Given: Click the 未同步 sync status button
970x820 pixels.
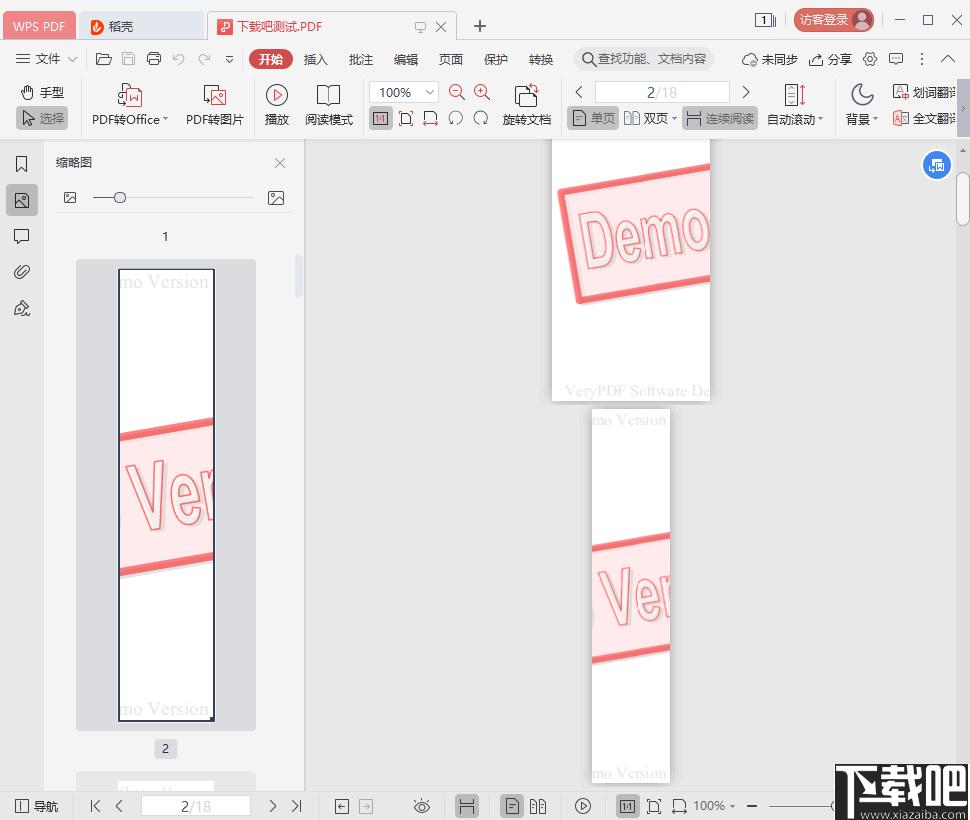Looking at the screenshot, I should (770, 59).
